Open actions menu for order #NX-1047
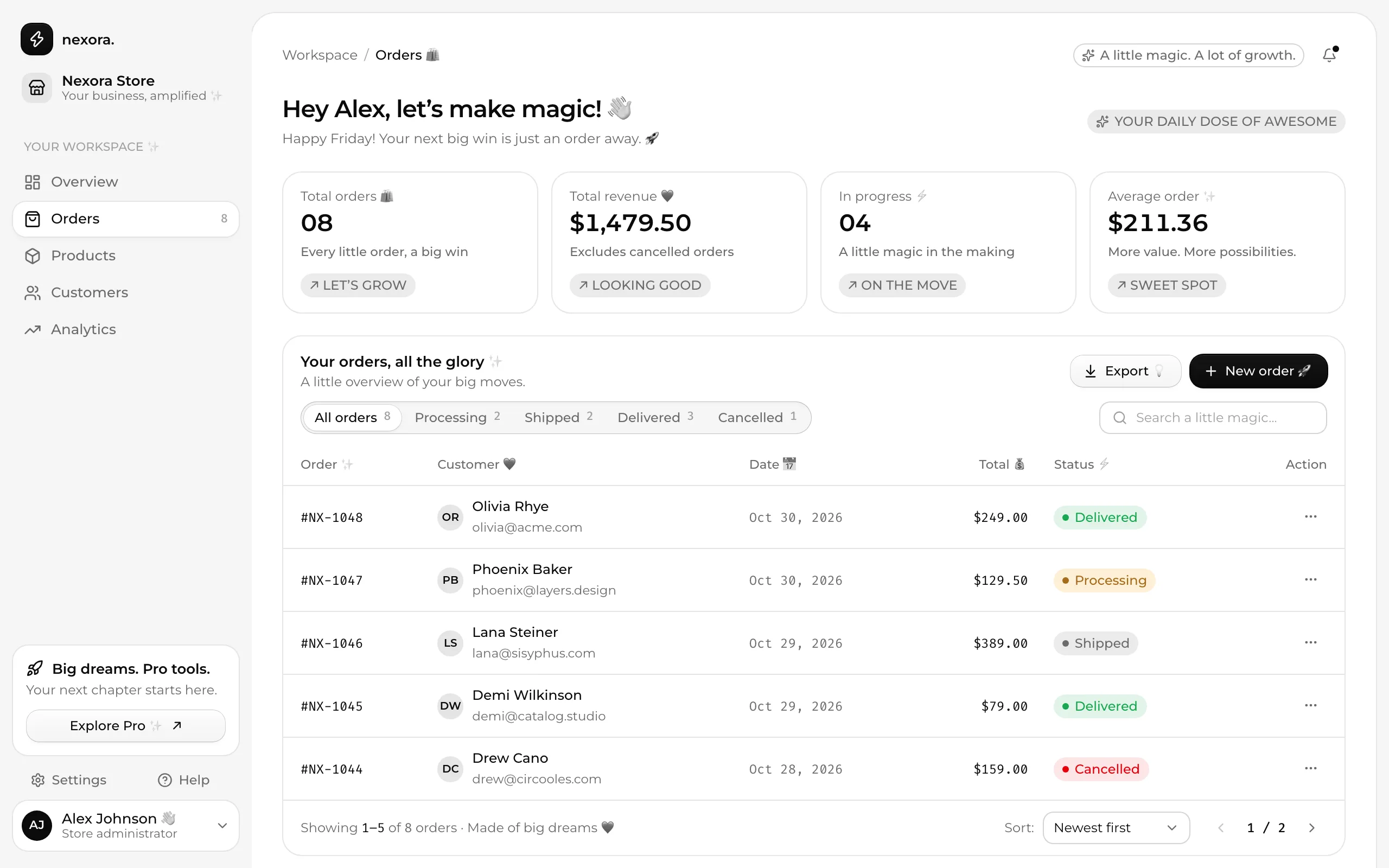 [x=1310, y=580]
